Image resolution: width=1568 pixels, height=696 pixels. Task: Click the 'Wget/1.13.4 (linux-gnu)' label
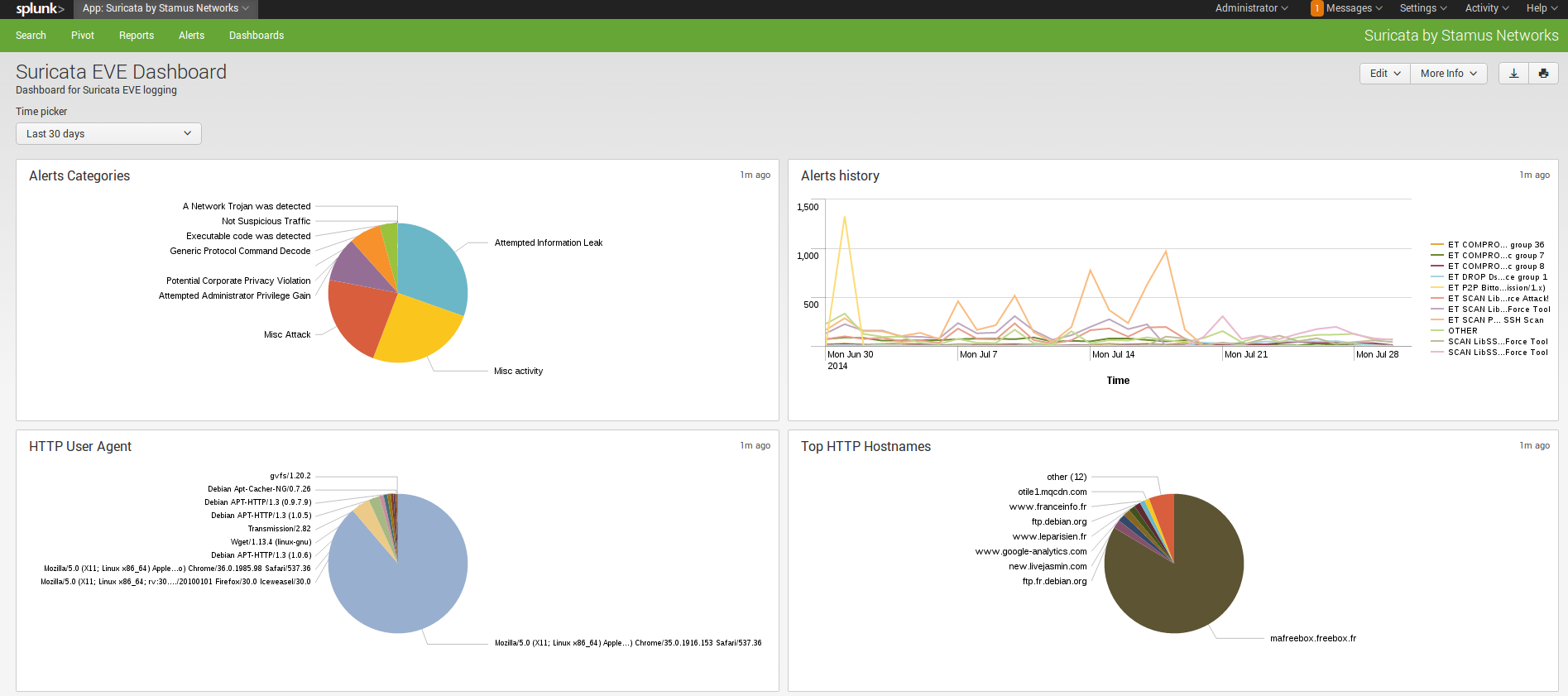click(x=271, y=542)
